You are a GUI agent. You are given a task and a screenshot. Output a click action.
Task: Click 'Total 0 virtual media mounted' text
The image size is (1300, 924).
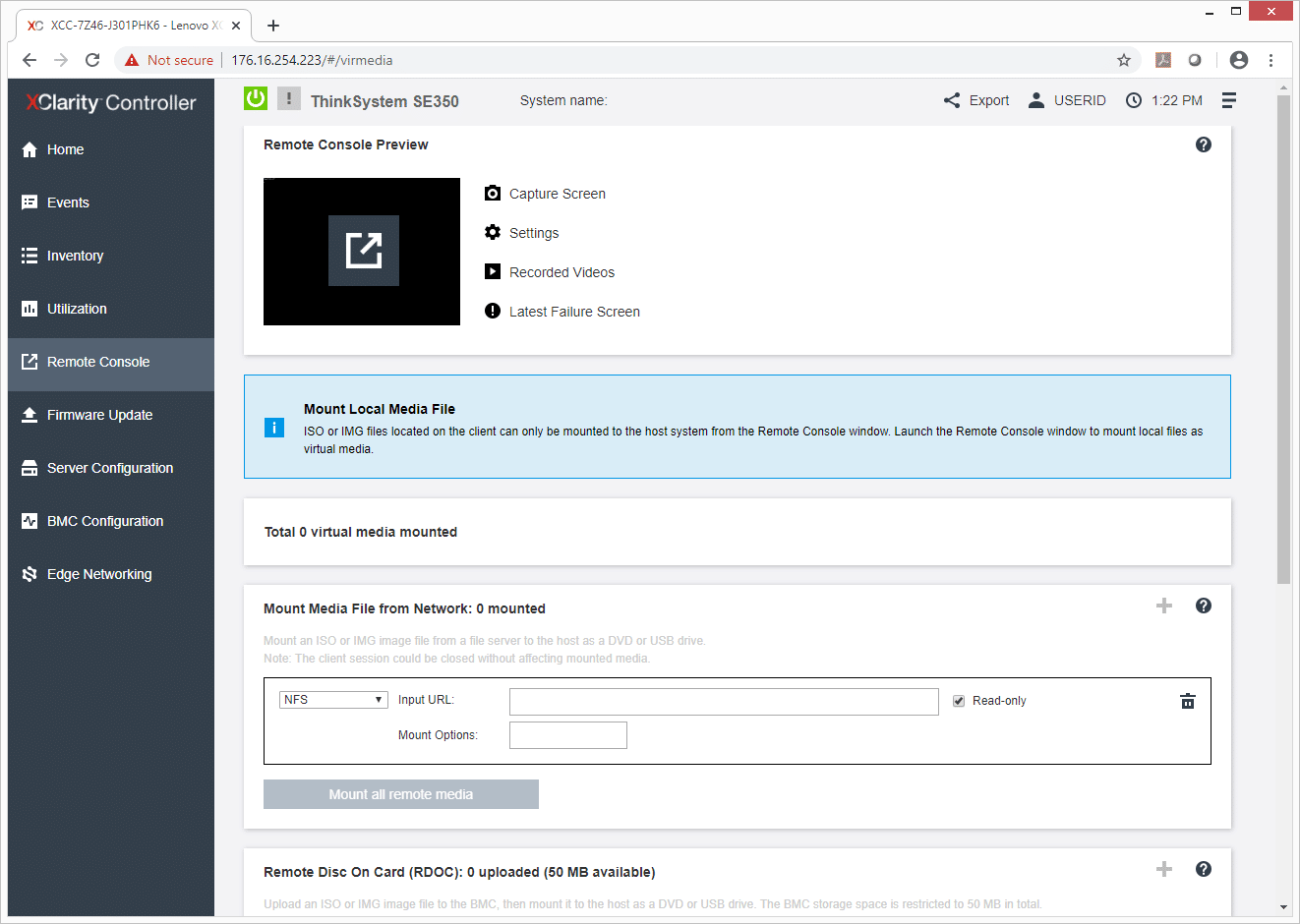(361, 532)
